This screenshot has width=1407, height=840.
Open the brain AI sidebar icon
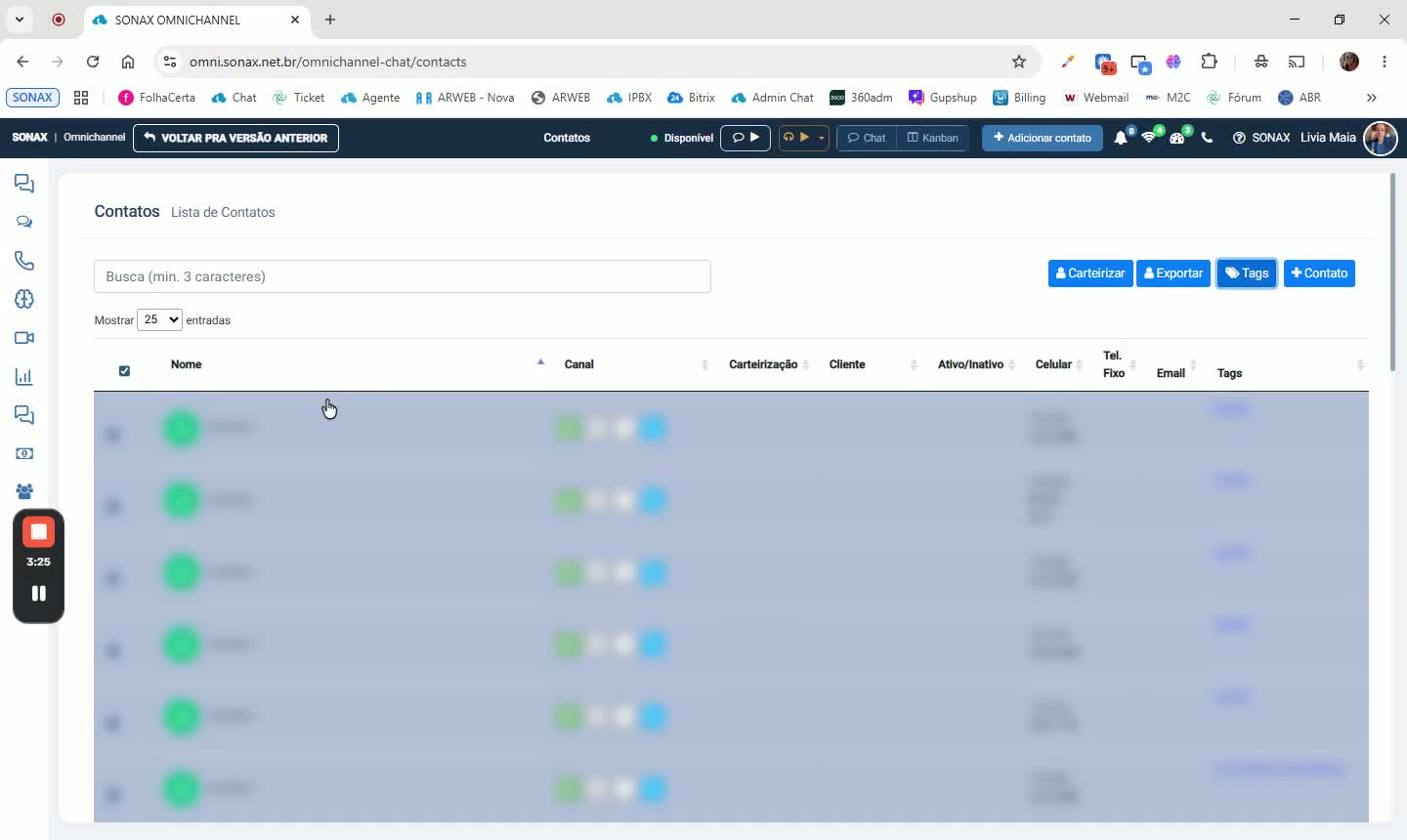24,299
